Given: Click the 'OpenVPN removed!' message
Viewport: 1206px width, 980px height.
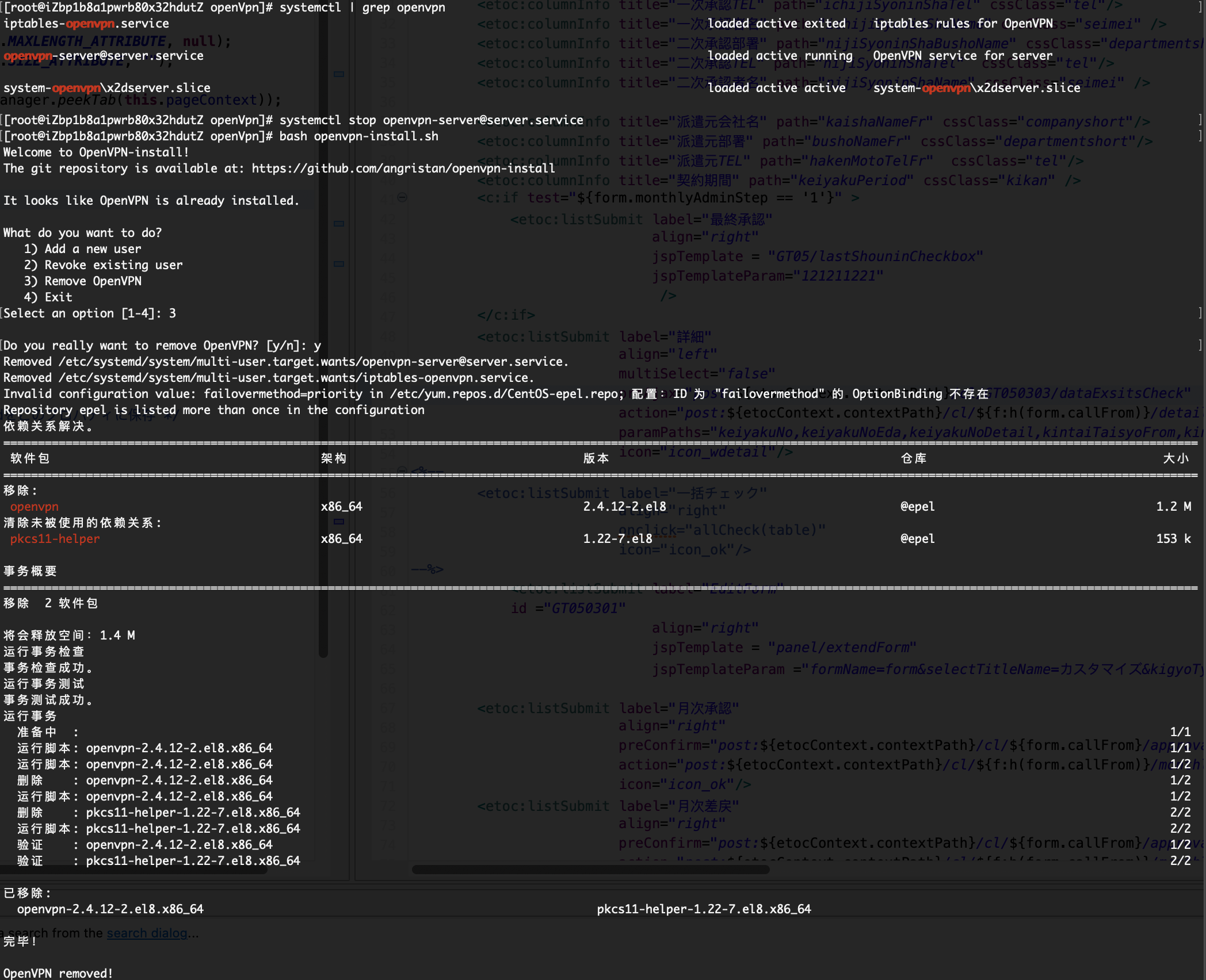Looking at the screenshot, I should 56,973.
